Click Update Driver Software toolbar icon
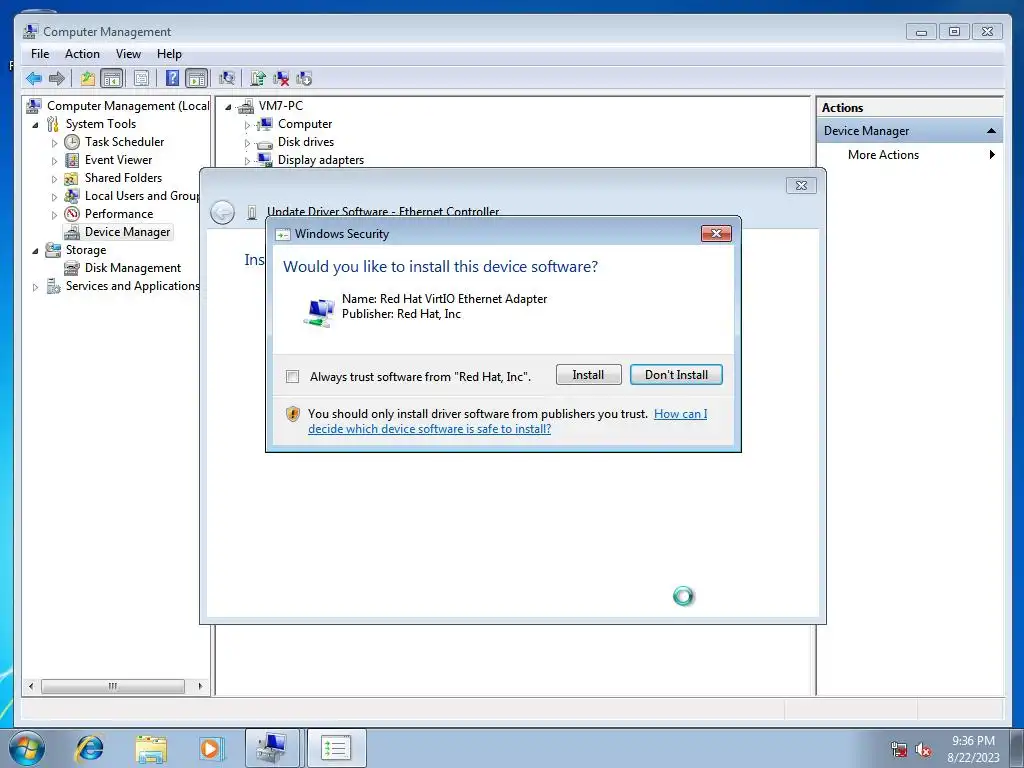 [x=258, y=79]
